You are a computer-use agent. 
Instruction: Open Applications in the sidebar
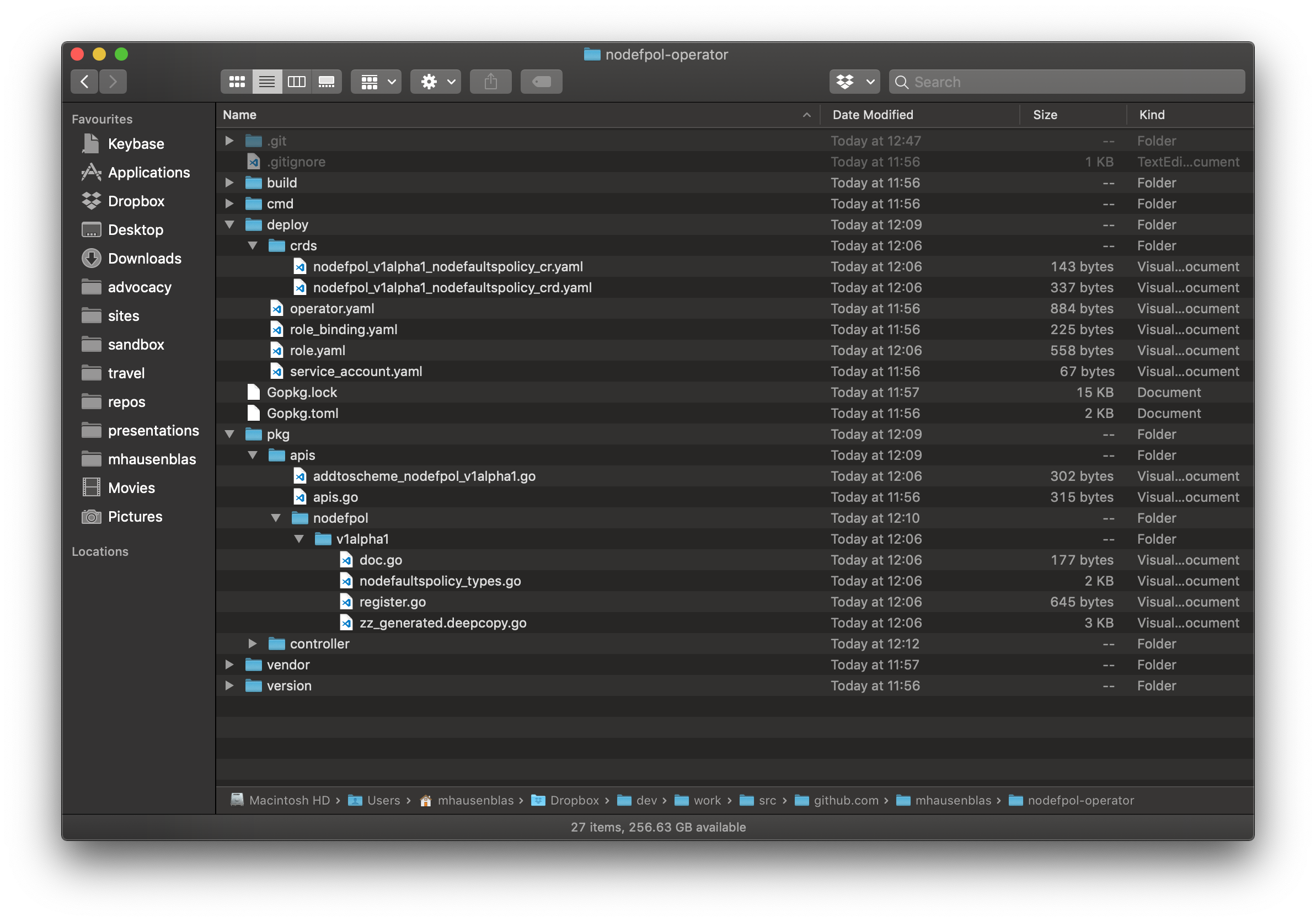pos(148,173)
